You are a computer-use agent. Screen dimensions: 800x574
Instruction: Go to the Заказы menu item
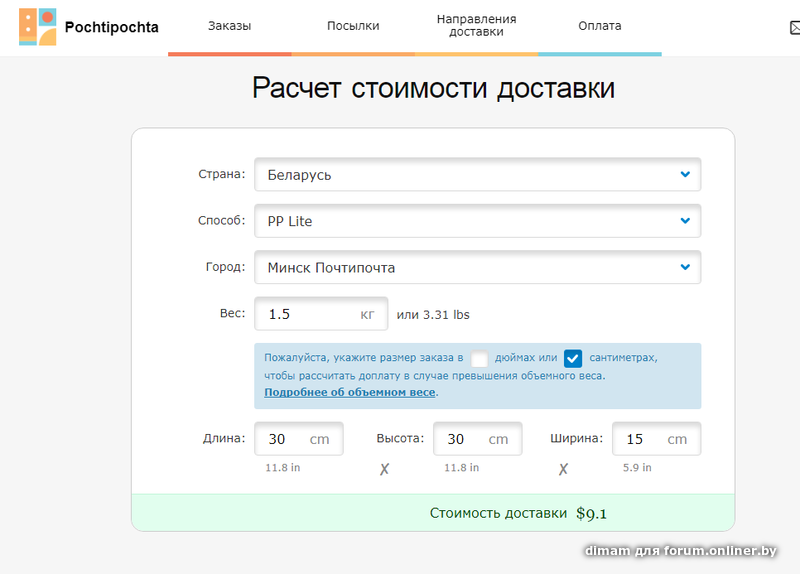[x=229, y=26]
